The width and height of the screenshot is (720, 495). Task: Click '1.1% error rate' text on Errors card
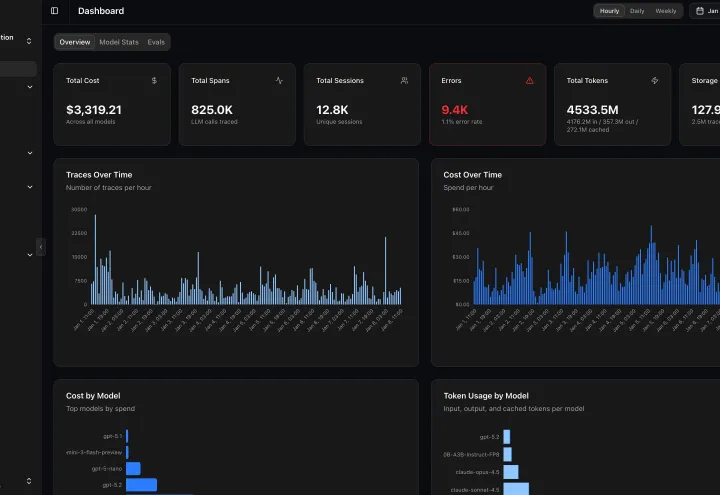pos(461,122)
